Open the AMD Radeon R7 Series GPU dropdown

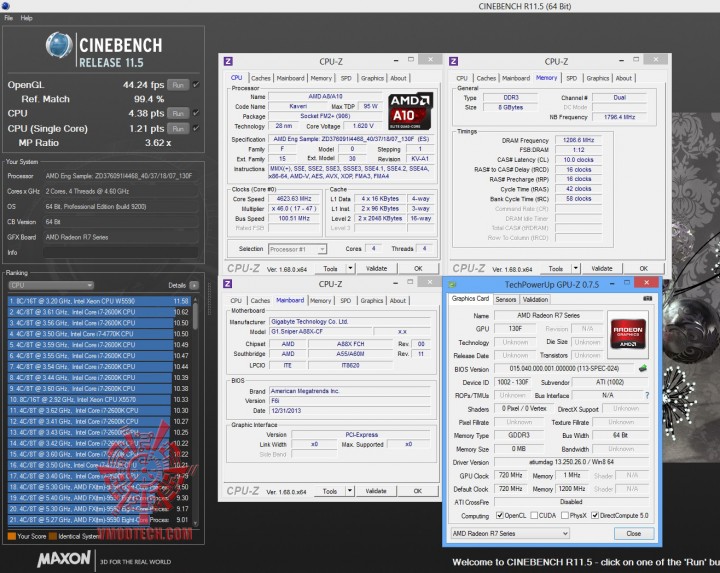coord(510,533)
